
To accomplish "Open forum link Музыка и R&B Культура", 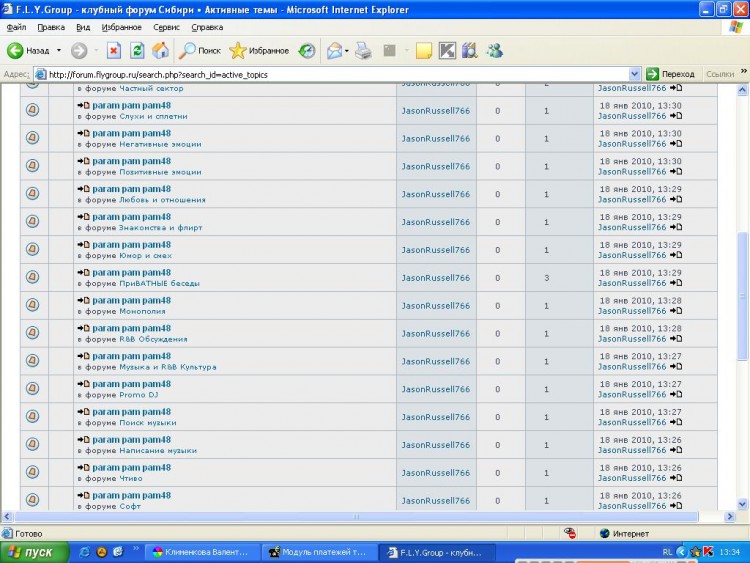I will pos(167,367).
